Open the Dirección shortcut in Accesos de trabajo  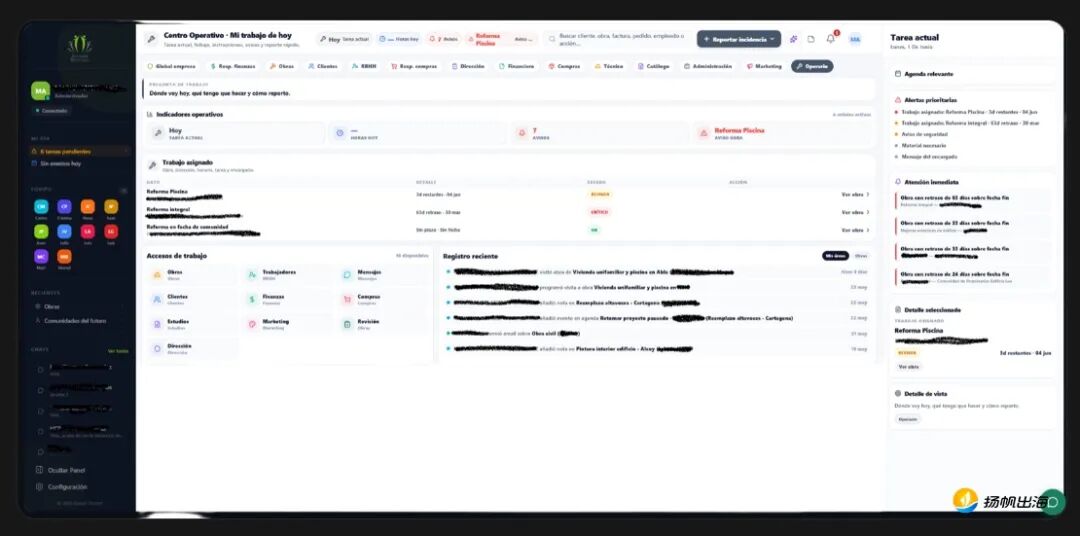pos(192,349)
